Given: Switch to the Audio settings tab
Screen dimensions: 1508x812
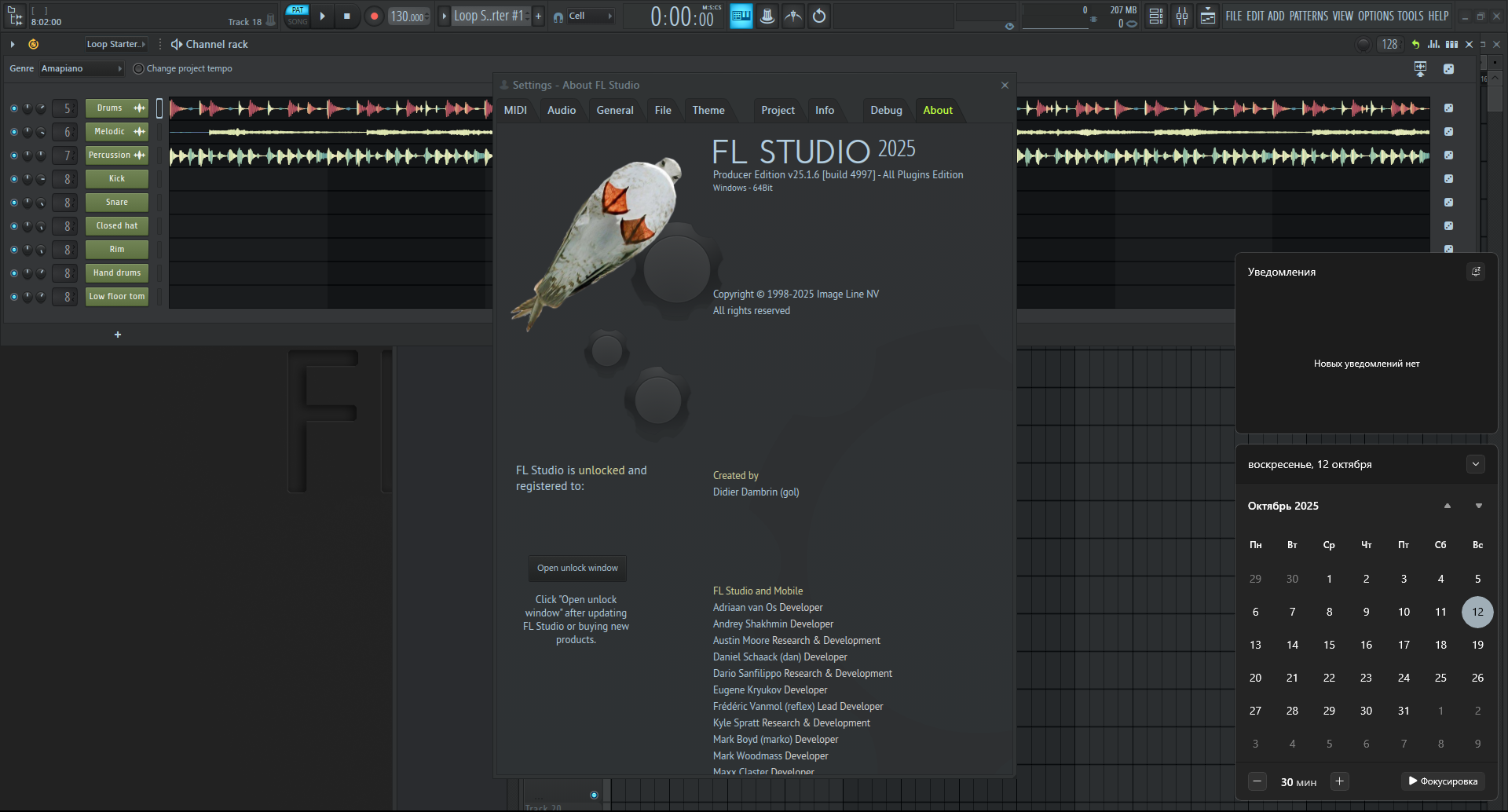Looking at the screenshot, I should click(561, 111).
